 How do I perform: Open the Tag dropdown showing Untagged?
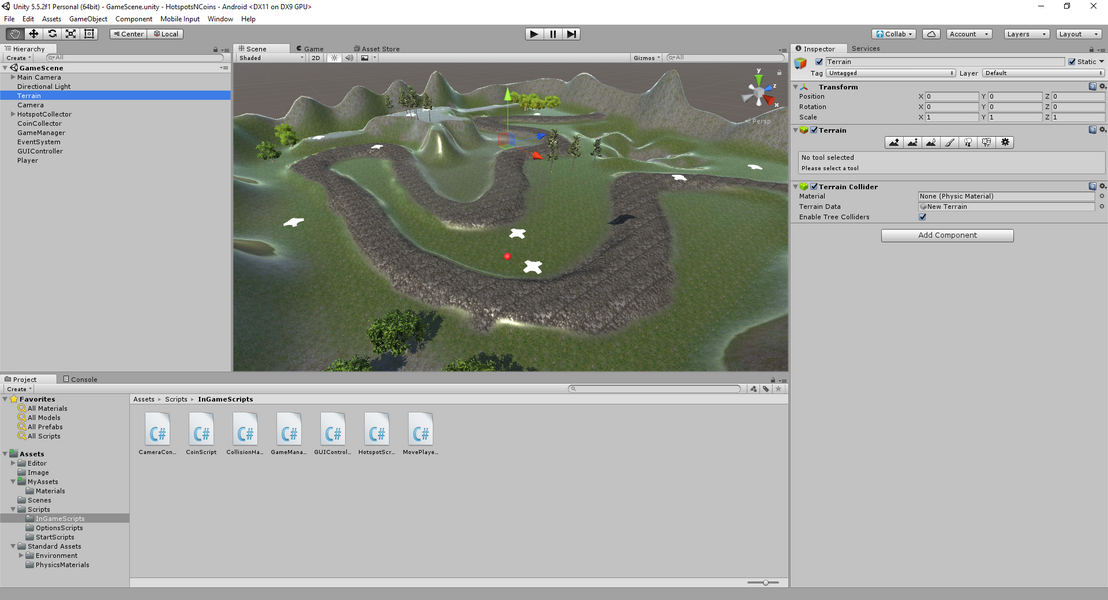pos(890,73)
